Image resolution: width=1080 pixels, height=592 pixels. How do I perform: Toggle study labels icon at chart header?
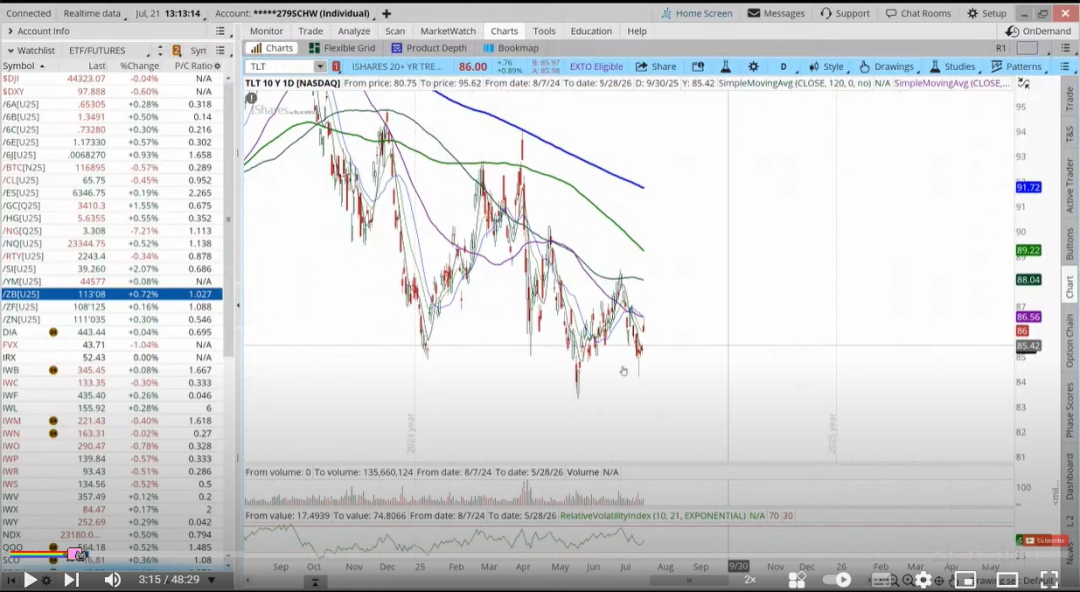coord(1024,83)
